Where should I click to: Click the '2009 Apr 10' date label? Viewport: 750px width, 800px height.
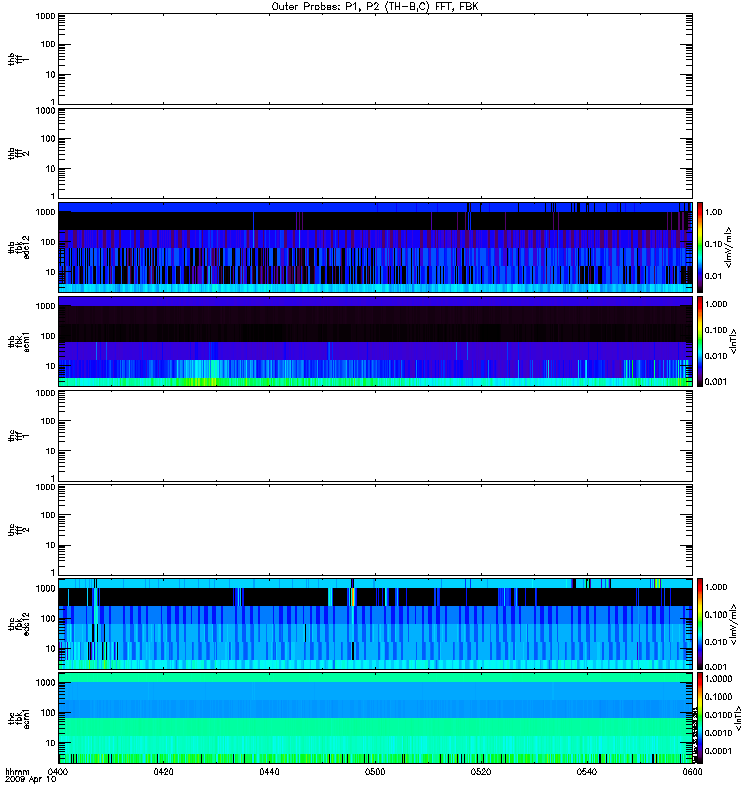30,780
